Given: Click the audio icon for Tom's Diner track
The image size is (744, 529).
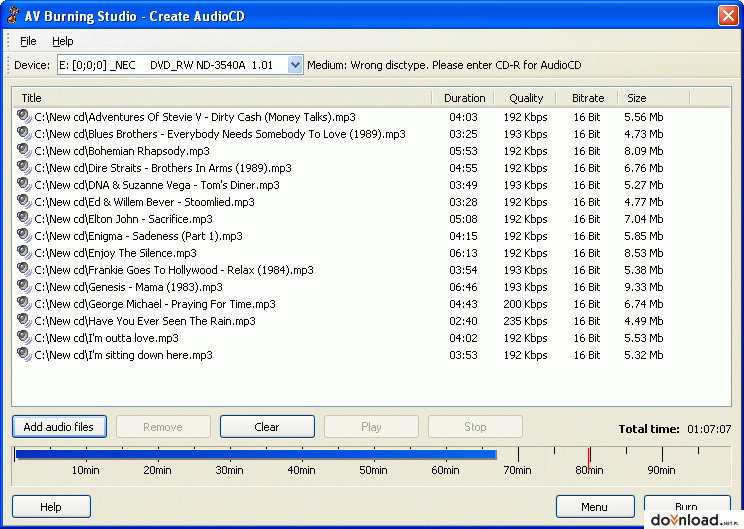Looking at the screenshot, I should [x=23, y=185].
